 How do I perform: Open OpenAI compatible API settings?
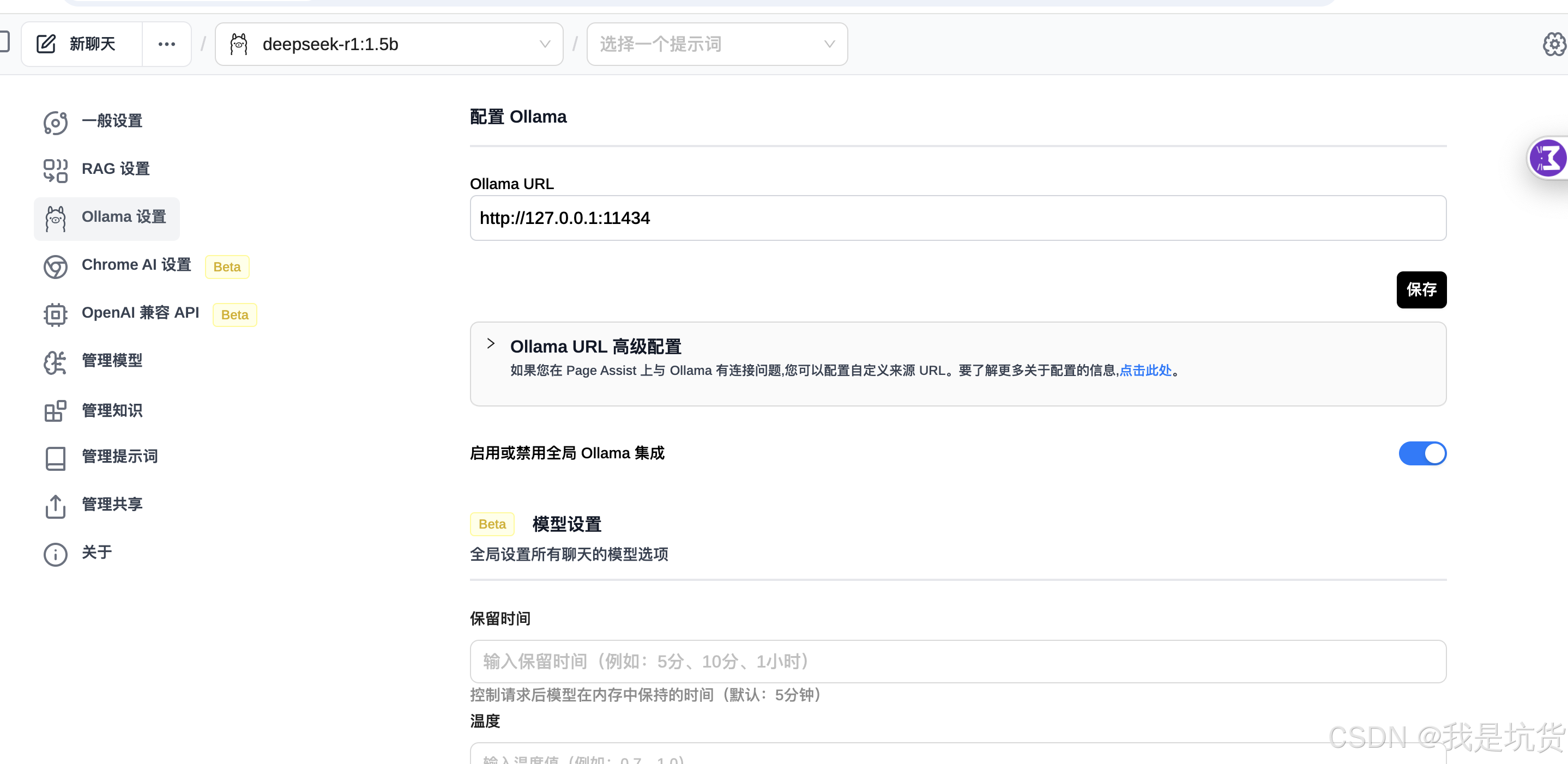140,313
